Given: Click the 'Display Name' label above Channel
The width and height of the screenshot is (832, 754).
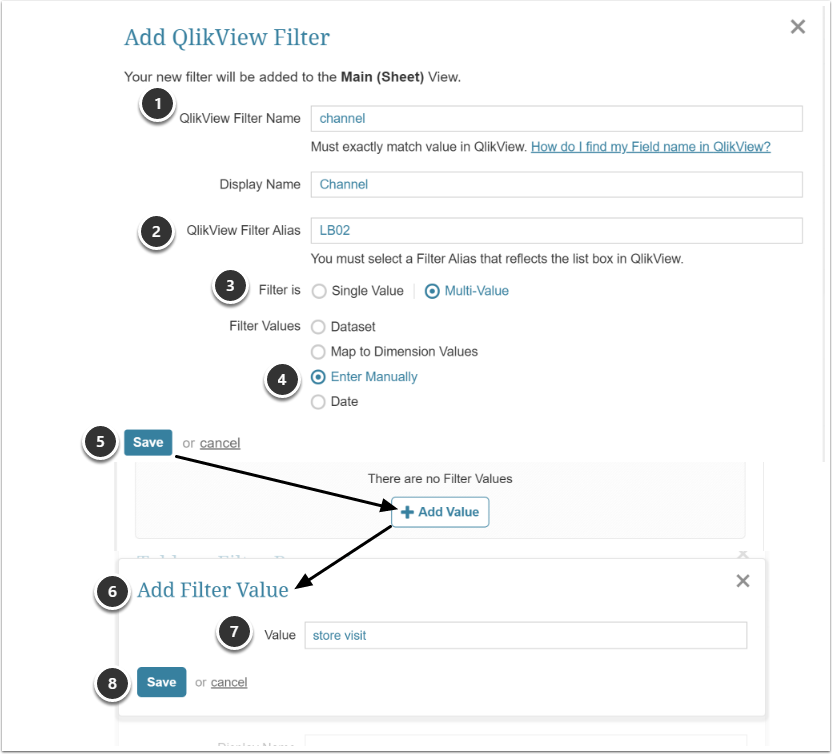Looking at the screenshot, I should [x=260, y=184].
